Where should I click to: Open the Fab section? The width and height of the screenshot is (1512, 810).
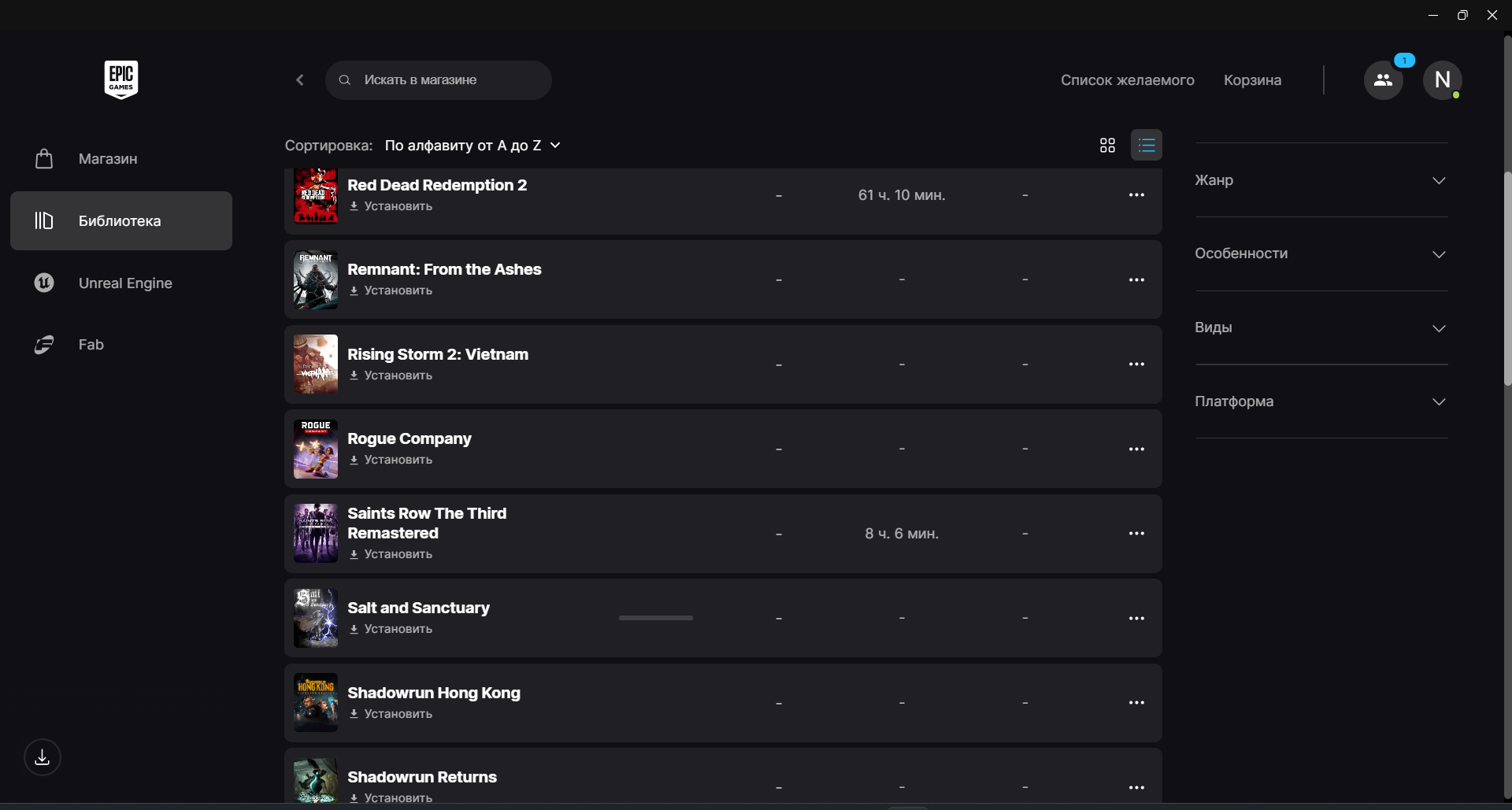(91, 345)
